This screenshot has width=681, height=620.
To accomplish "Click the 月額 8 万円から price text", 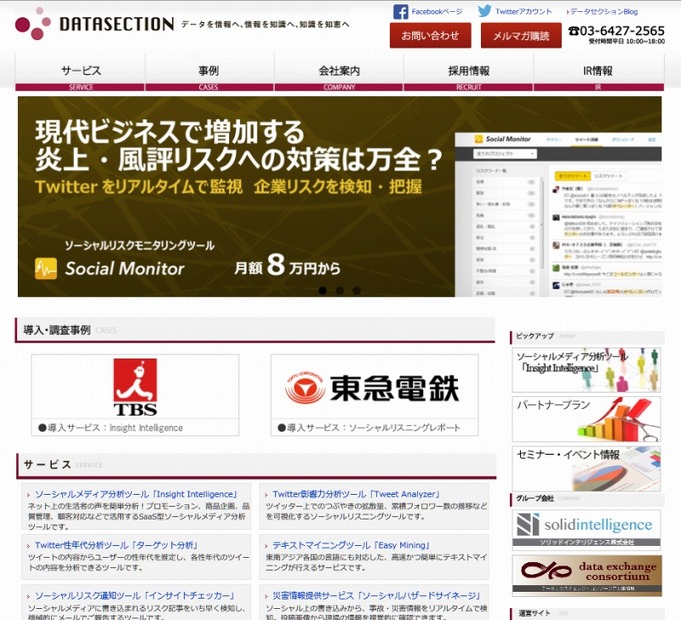I will [x=287, y=265].
